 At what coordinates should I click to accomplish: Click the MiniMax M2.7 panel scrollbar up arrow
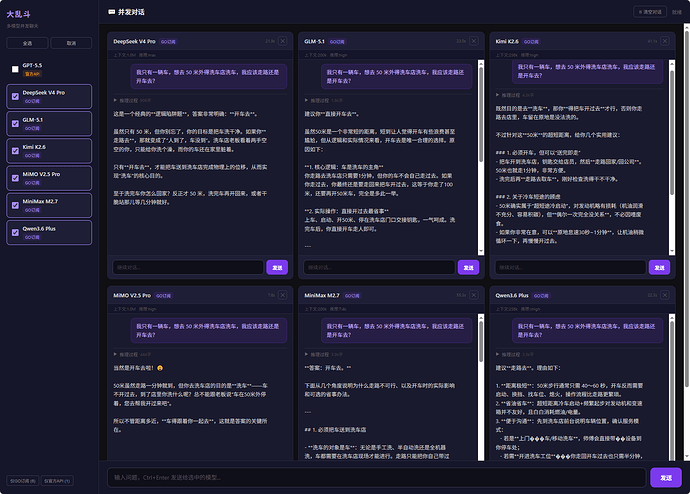(x=481, y=317)
